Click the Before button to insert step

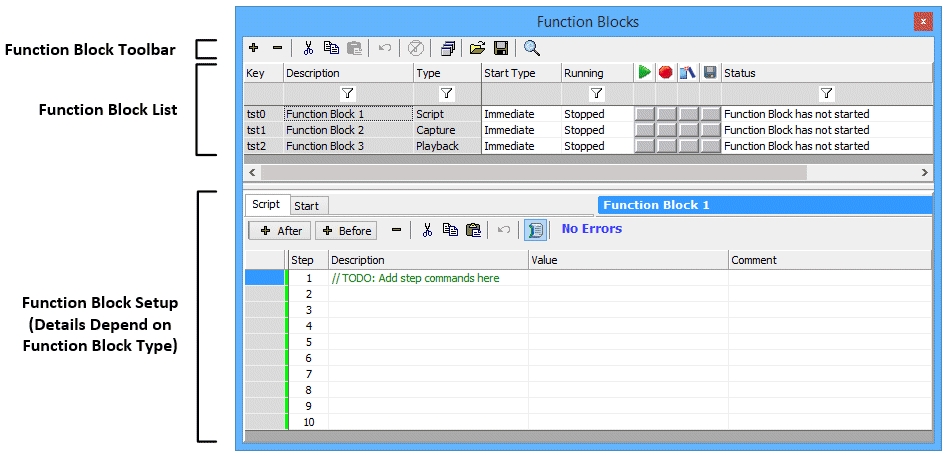pos(346,231)
